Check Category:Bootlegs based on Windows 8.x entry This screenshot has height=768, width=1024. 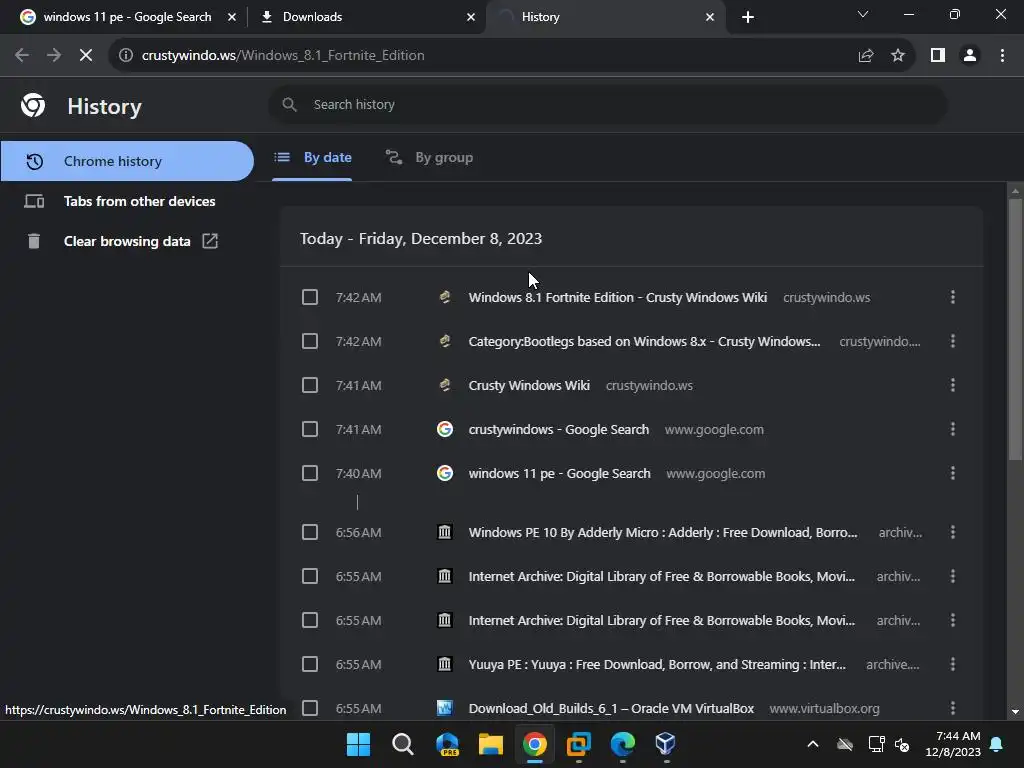coord(310,341)
